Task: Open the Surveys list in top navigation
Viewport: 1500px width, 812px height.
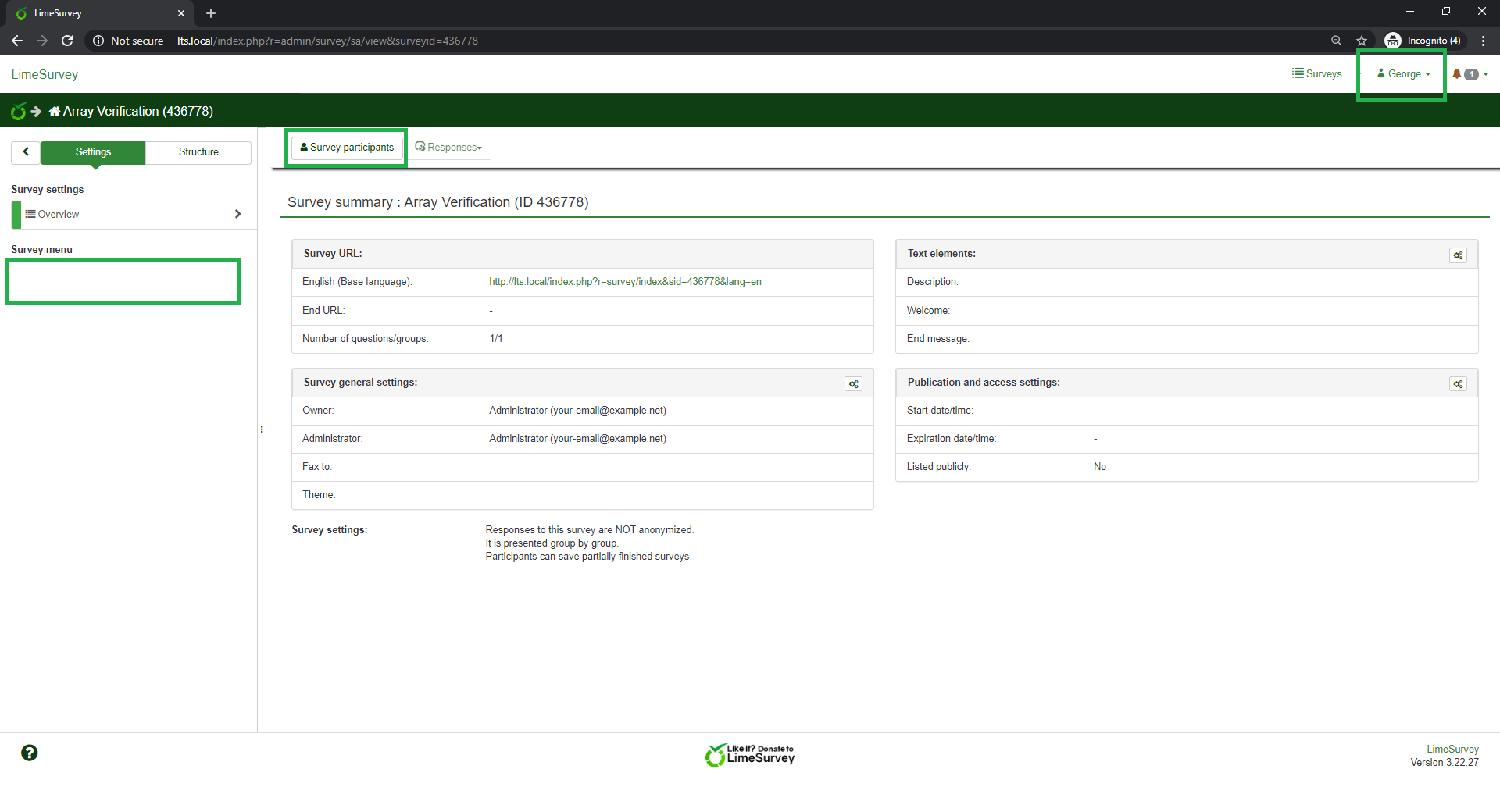Action: tap(1317, 74)
